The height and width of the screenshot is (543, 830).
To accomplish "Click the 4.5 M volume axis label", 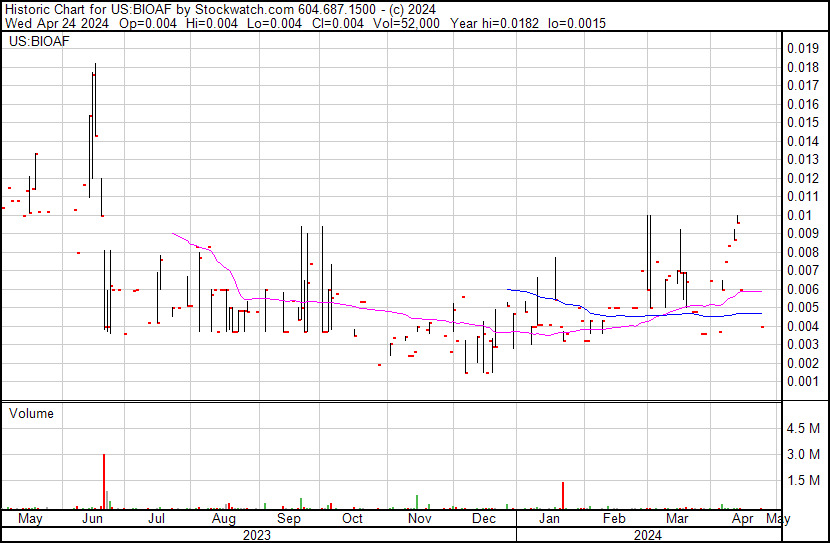I will pos(802,428).
